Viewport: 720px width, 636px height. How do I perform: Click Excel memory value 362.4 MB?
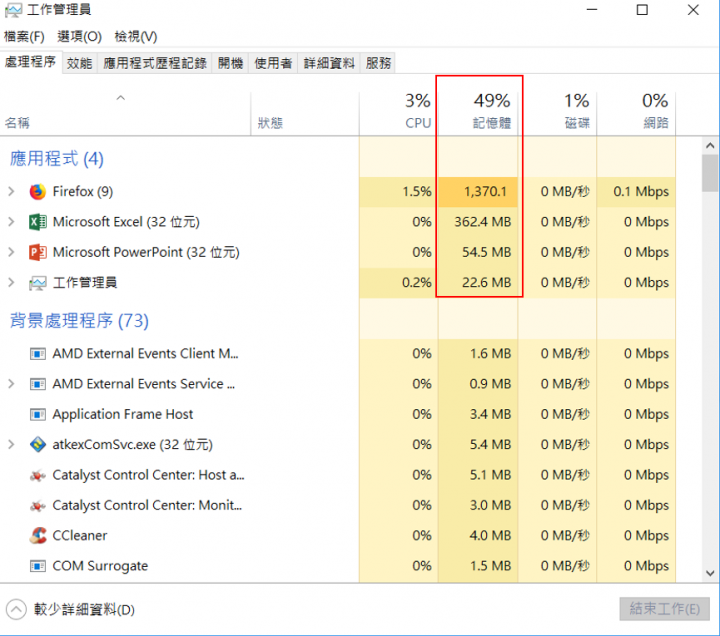point(483,222)
